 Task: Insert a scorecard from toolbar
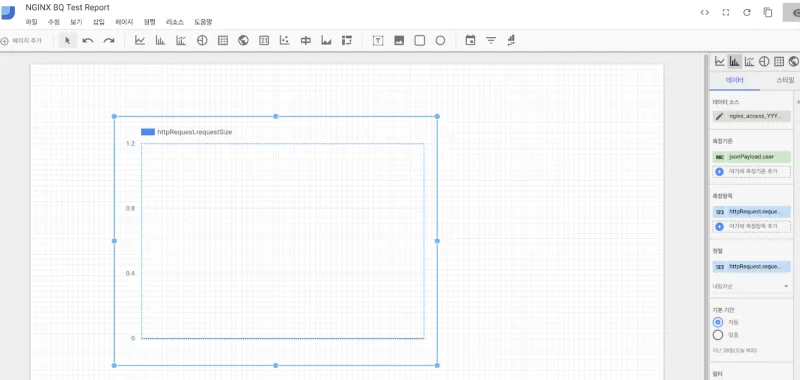coord(264,41)
